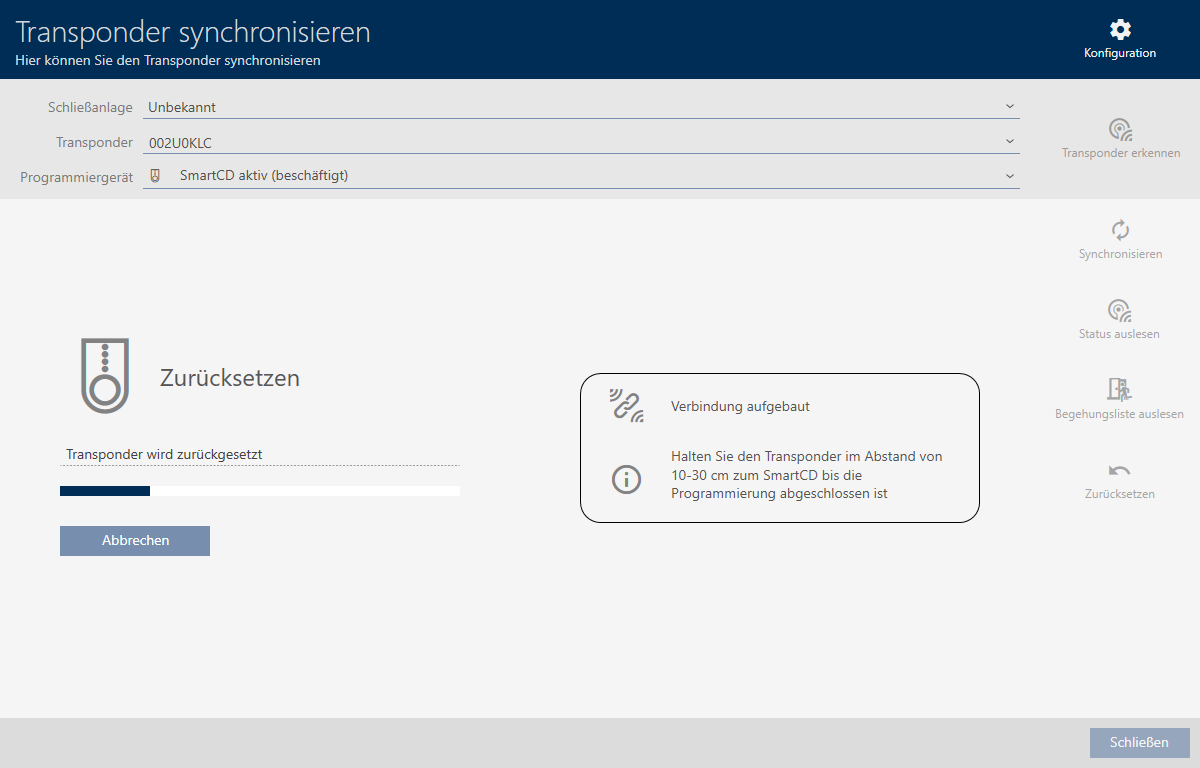Click the large transponder icon

tap(104, 376)
